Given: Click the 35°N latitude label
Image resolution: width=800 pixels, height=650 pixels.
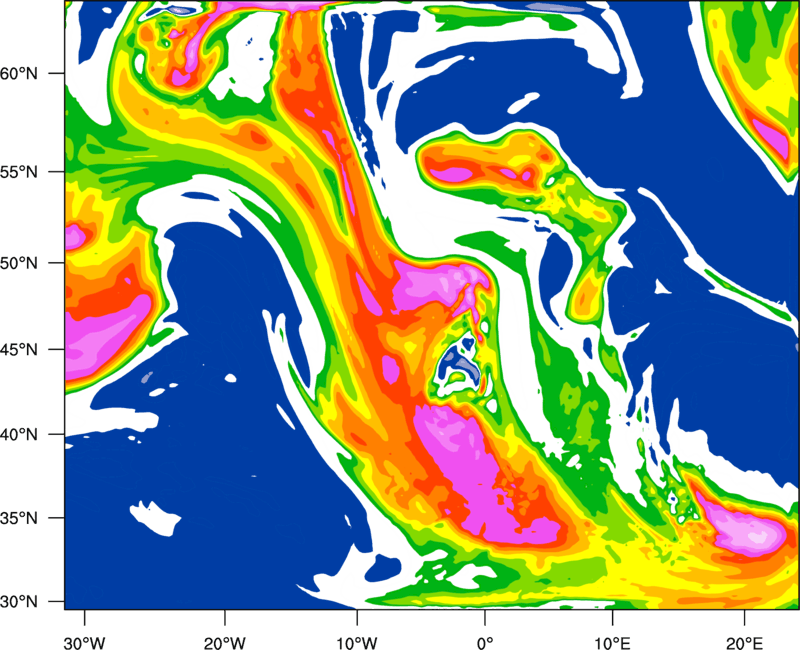Looking at the screenshot, I should (x=19, y=518).
